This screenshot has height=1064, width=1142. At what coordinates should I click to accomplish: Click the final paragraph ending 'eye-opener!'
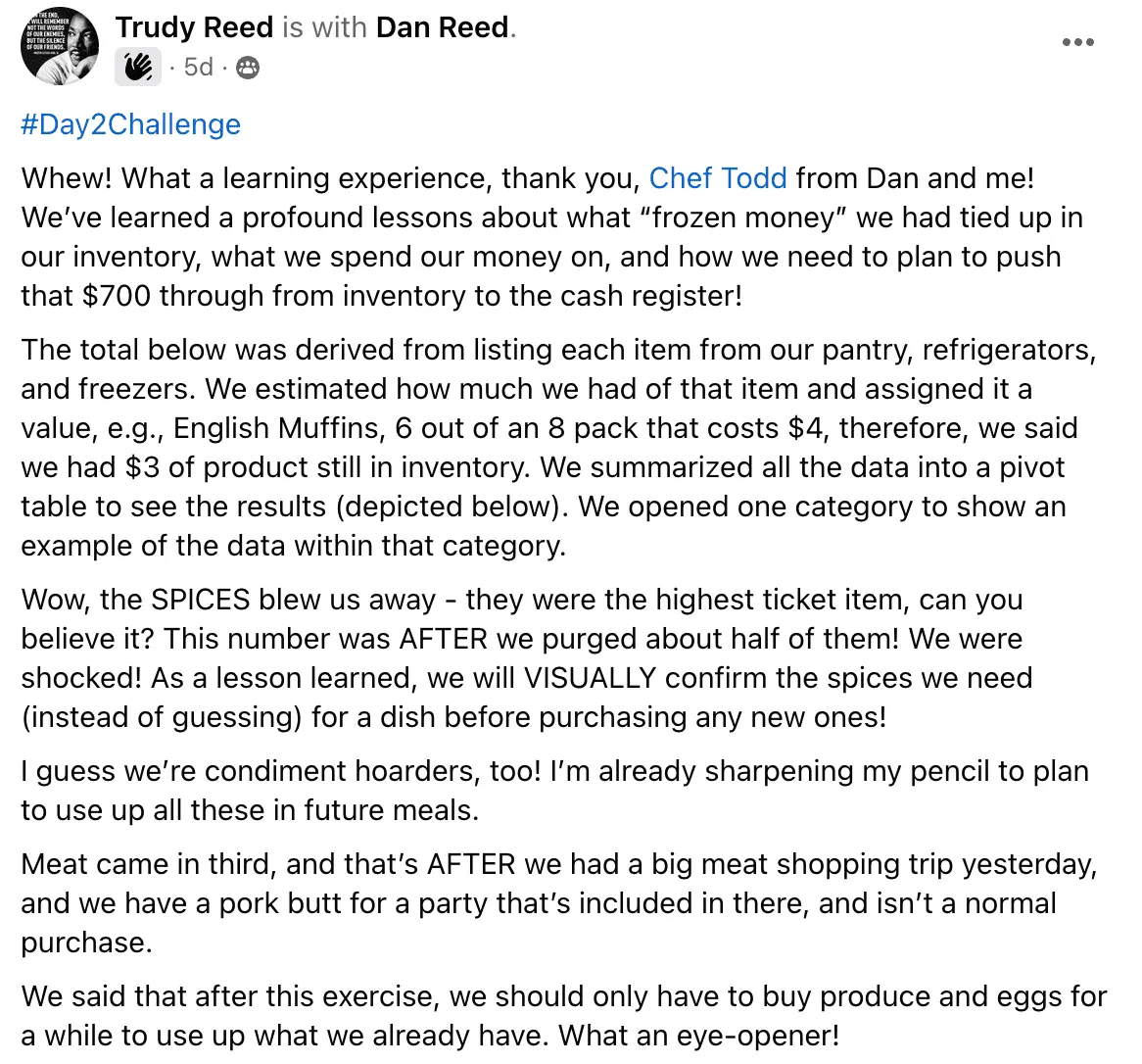tap(564, 1016)
